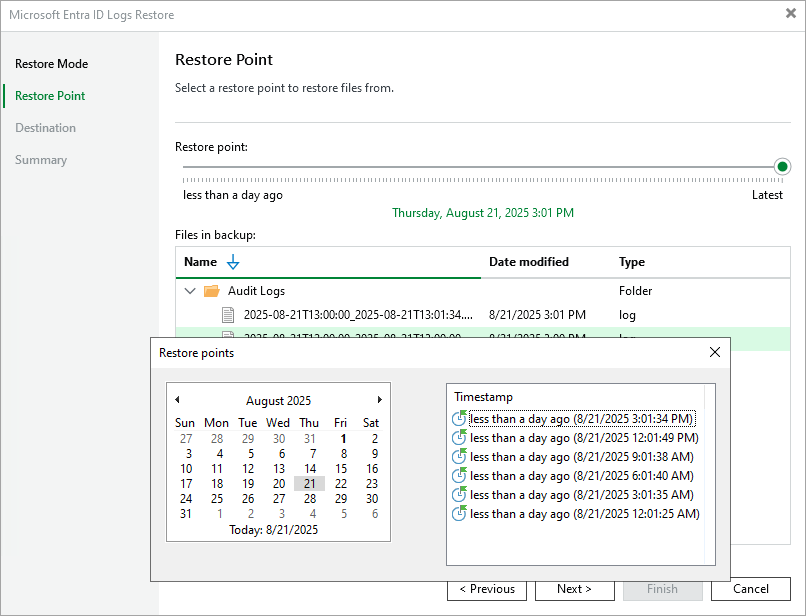Click the log file icon dated 3:01 PM
The image size is (806, 616).
click(x=230, y=315)
